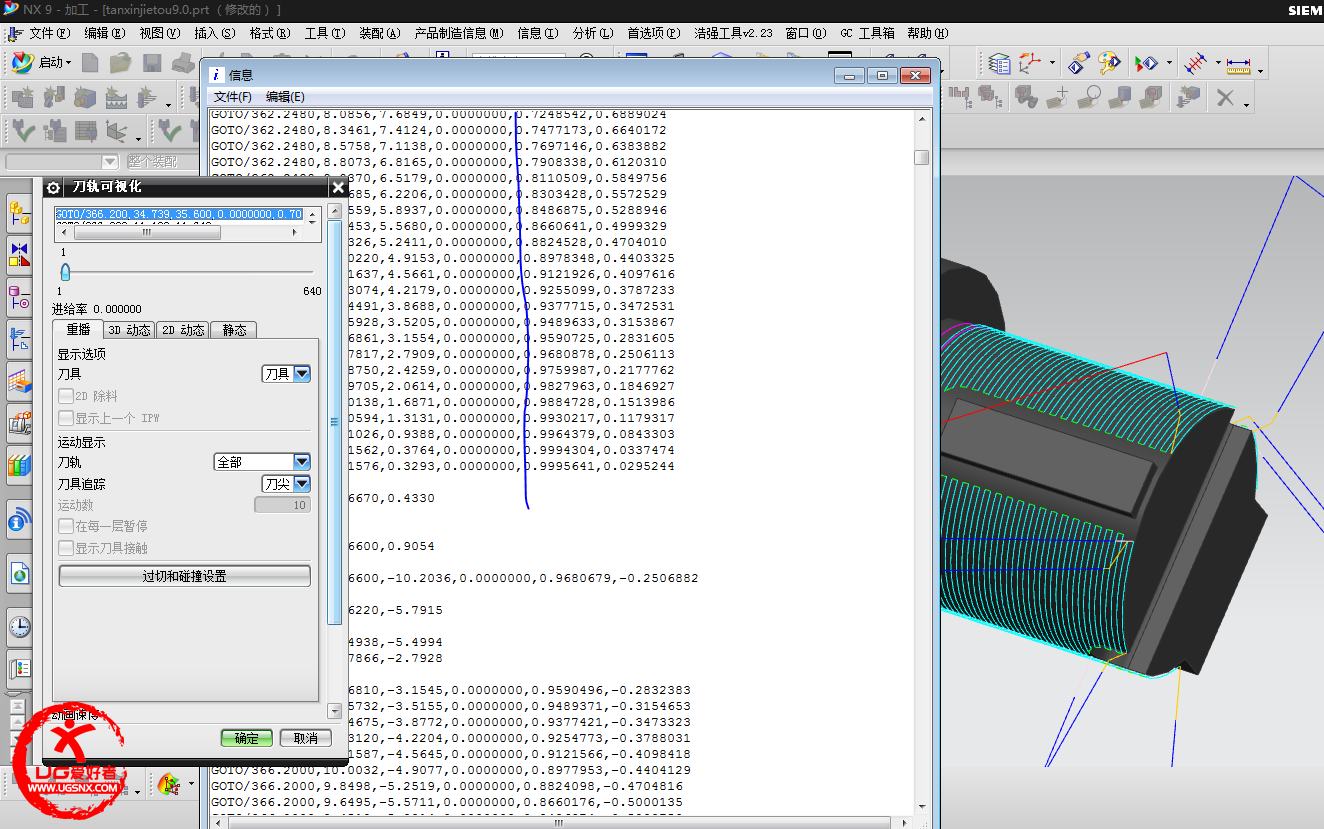The image size is (1324, 829).
Task: Click the path list horizontal scrollbar thumb
Action: [x=146, y=232]
